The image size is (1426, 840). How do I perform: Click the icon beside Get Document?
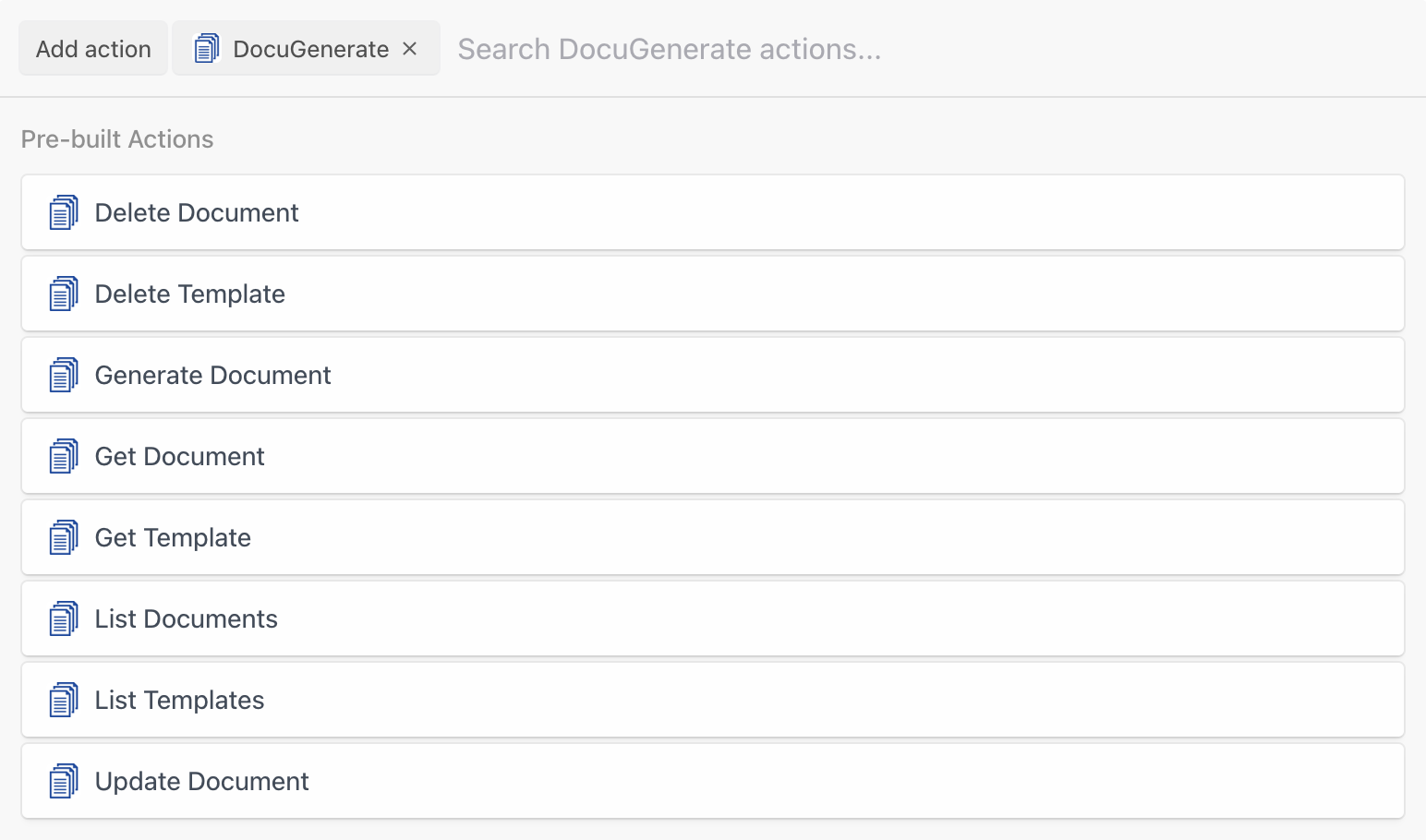point(64,457)
